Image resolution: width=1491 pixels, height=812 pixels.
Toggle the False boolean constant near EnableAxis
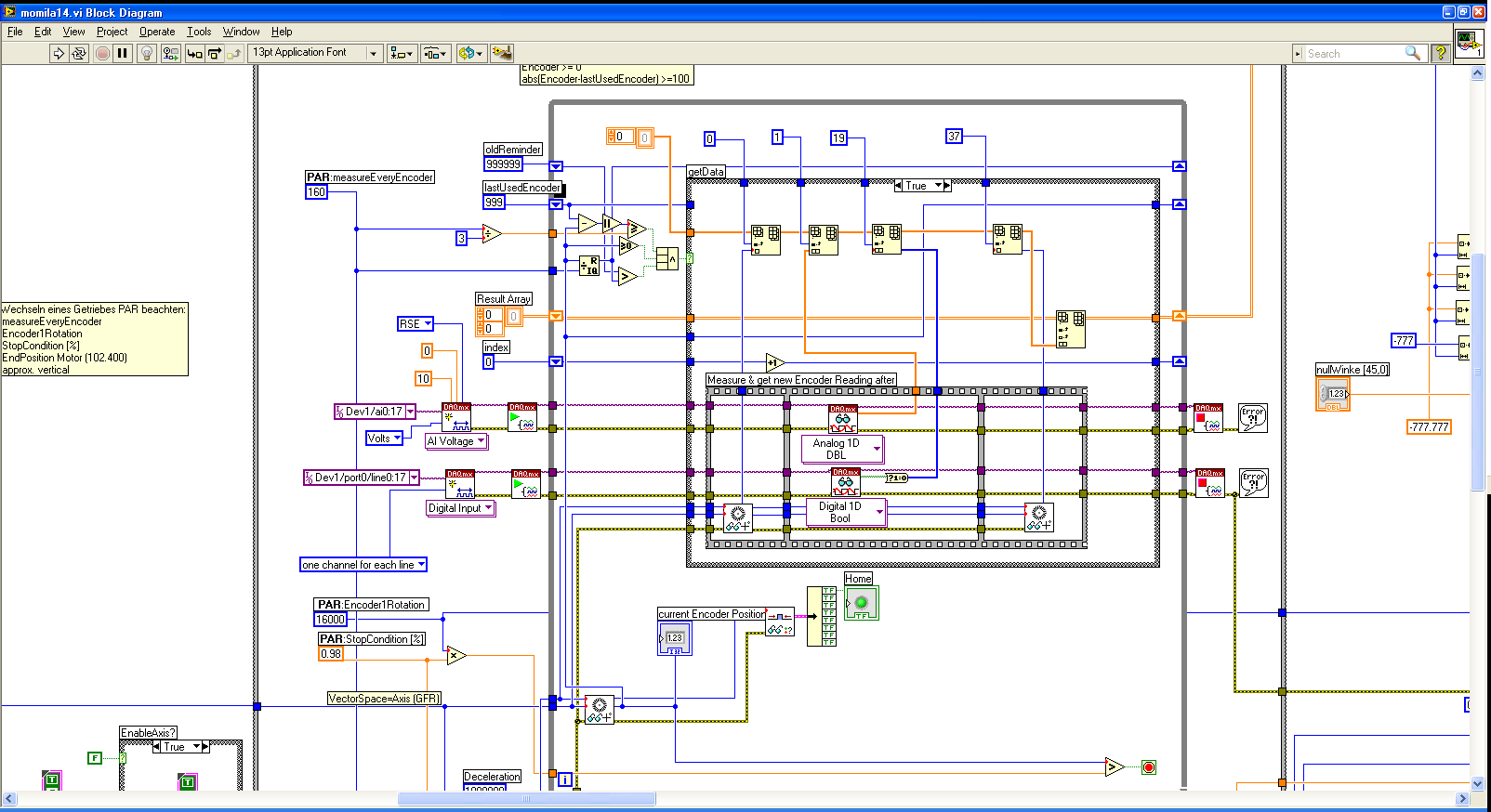(x=94, y=758)
